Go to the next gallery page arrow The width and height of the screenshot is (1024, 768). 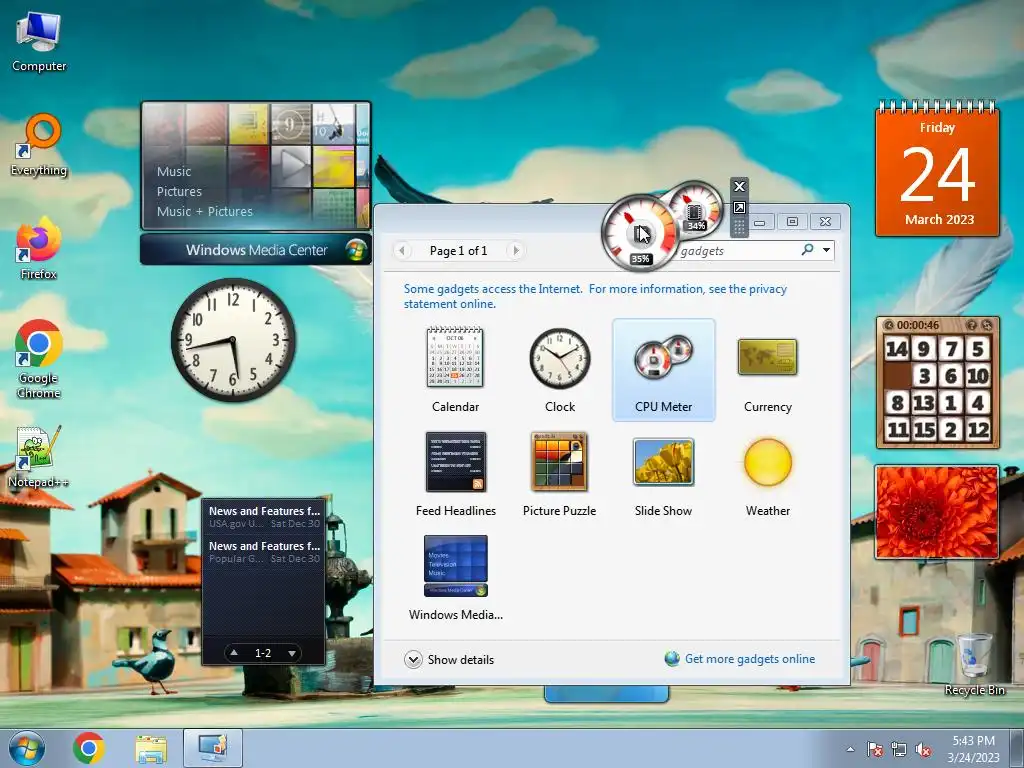click(516, 250)
